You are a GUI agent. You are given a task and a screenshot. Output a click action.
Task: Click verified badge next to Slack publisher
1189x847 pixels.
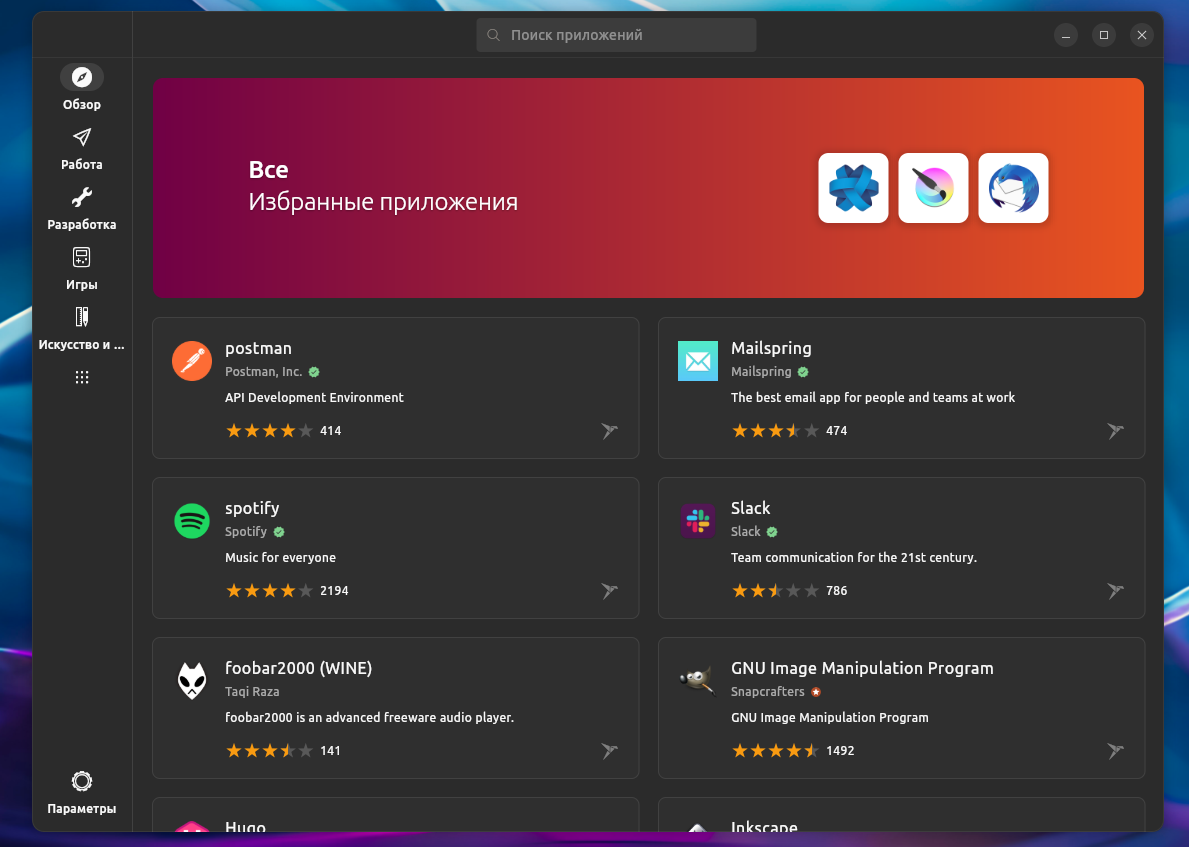[x=772, y=532]
